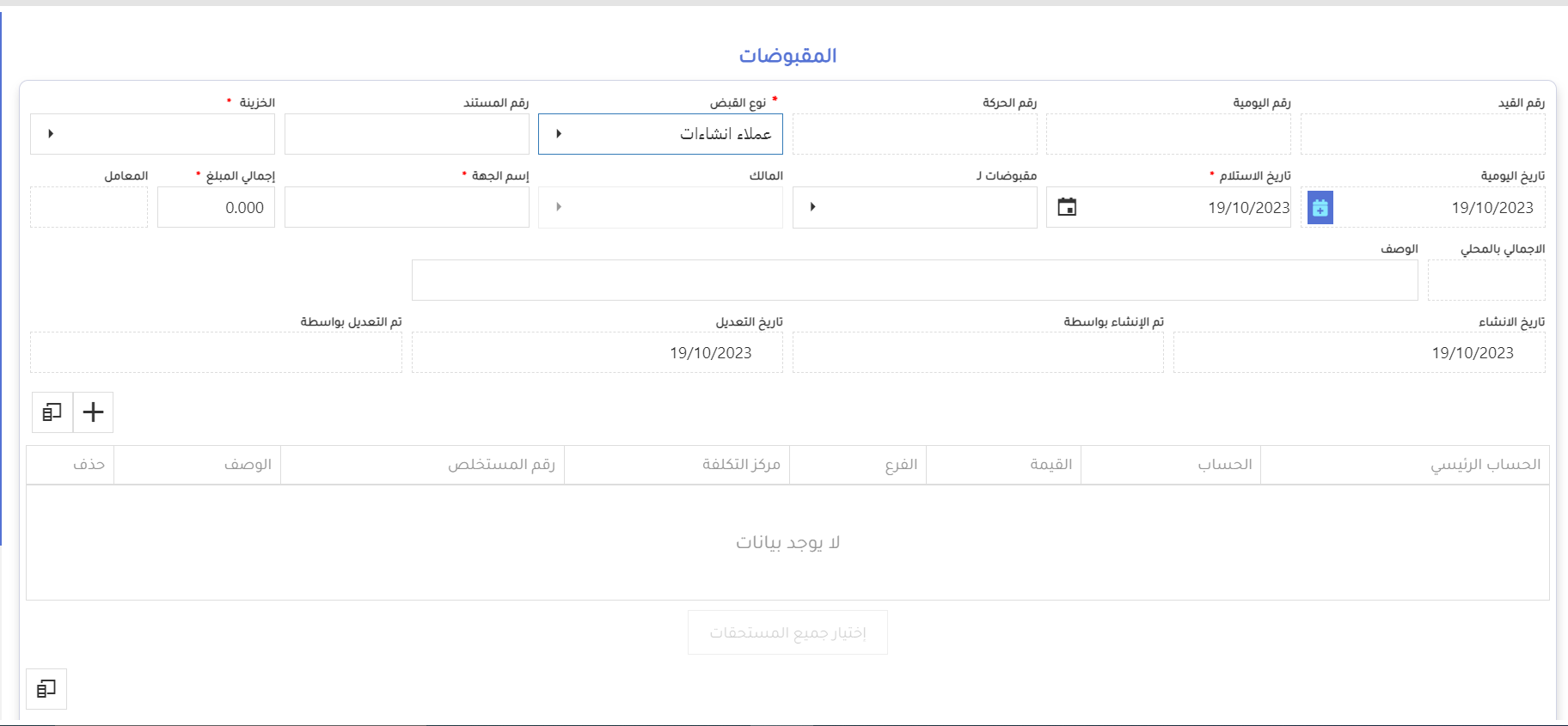Viewport: 1568px width, 726px height.
Task: Click the إجمالي المبلغ amount field
Action: (216, 207)
